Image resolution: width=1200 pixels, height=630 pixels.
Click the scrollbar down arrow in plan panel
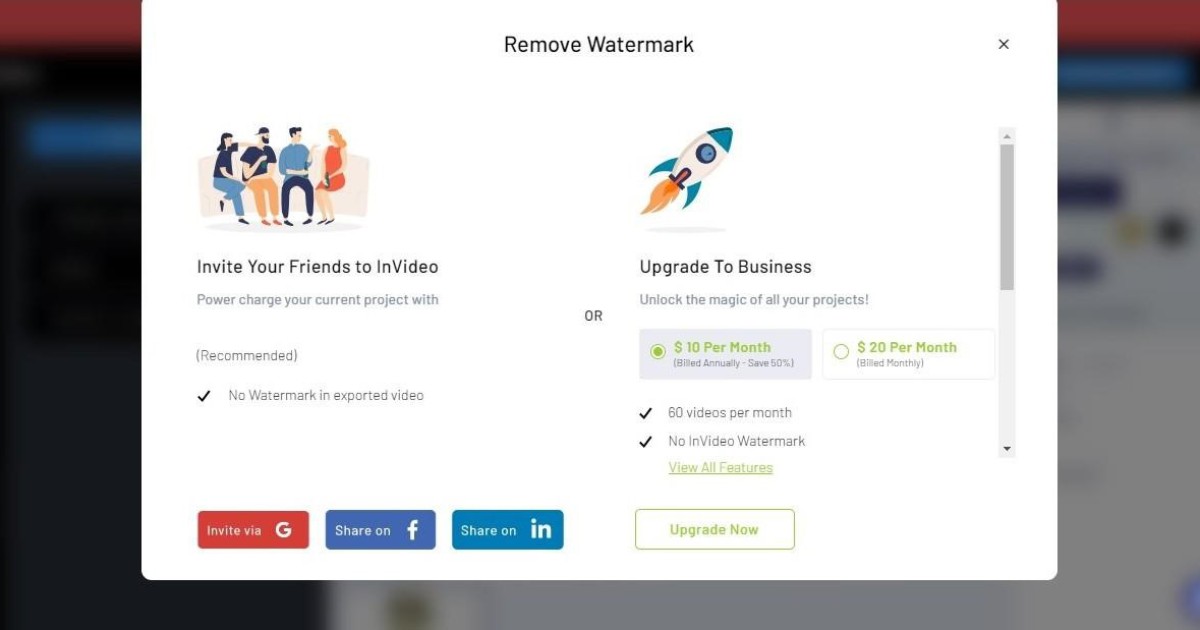(1007, 449)
